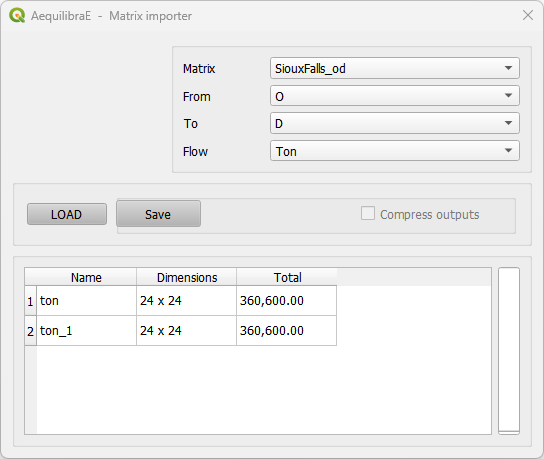Sort by the Name column header

click(x=86, y=277)
